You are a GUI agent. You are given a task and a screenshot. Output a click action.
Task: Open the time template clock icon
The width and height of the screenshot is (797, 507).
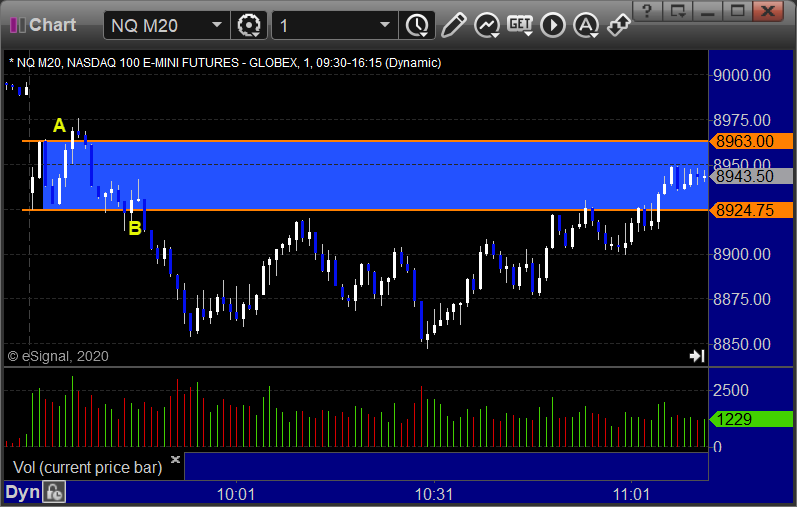click(417, 25)
